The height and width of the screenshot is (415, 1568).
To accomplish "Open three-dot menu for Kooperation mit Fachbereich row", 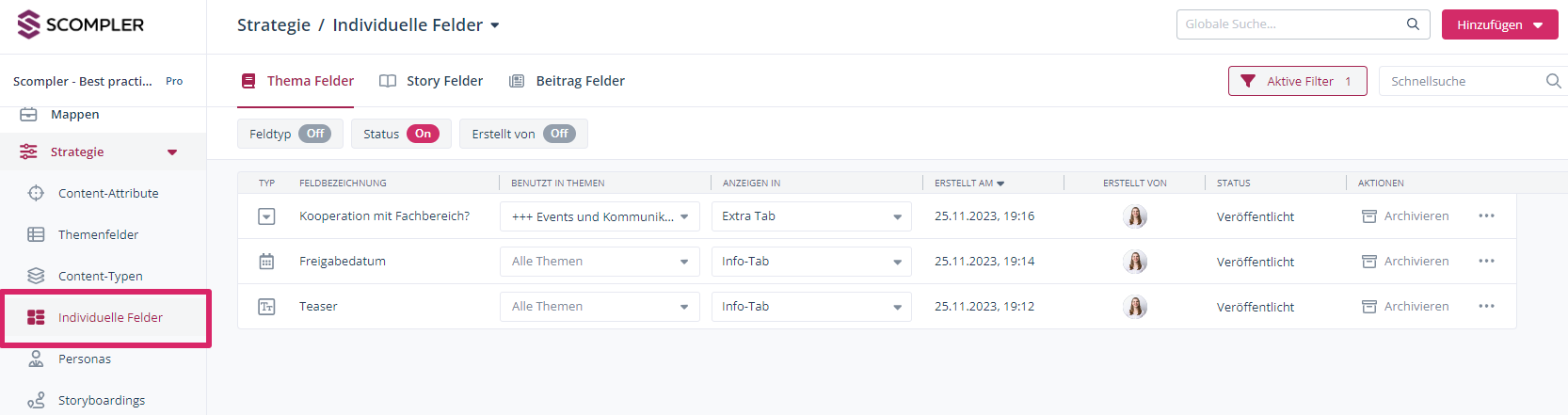I will 1486,216.
